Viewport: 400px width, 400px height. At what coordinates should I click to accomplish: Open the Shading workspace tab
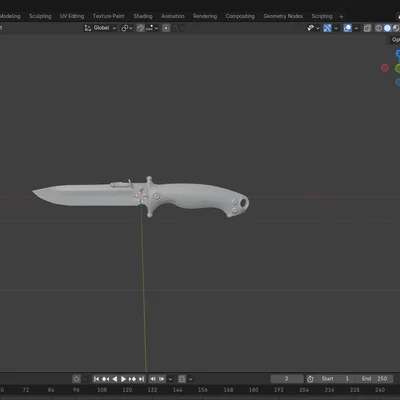(x=143, y=16)
